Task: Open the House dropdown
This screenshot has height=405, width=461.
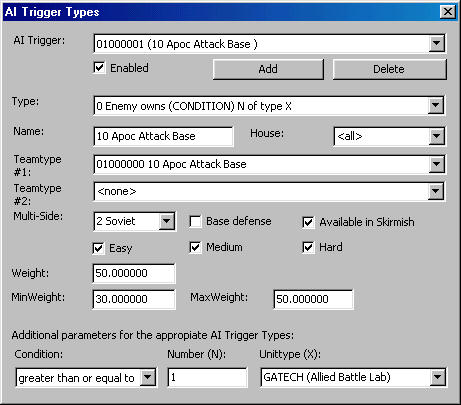Action: tap(436, 136)
